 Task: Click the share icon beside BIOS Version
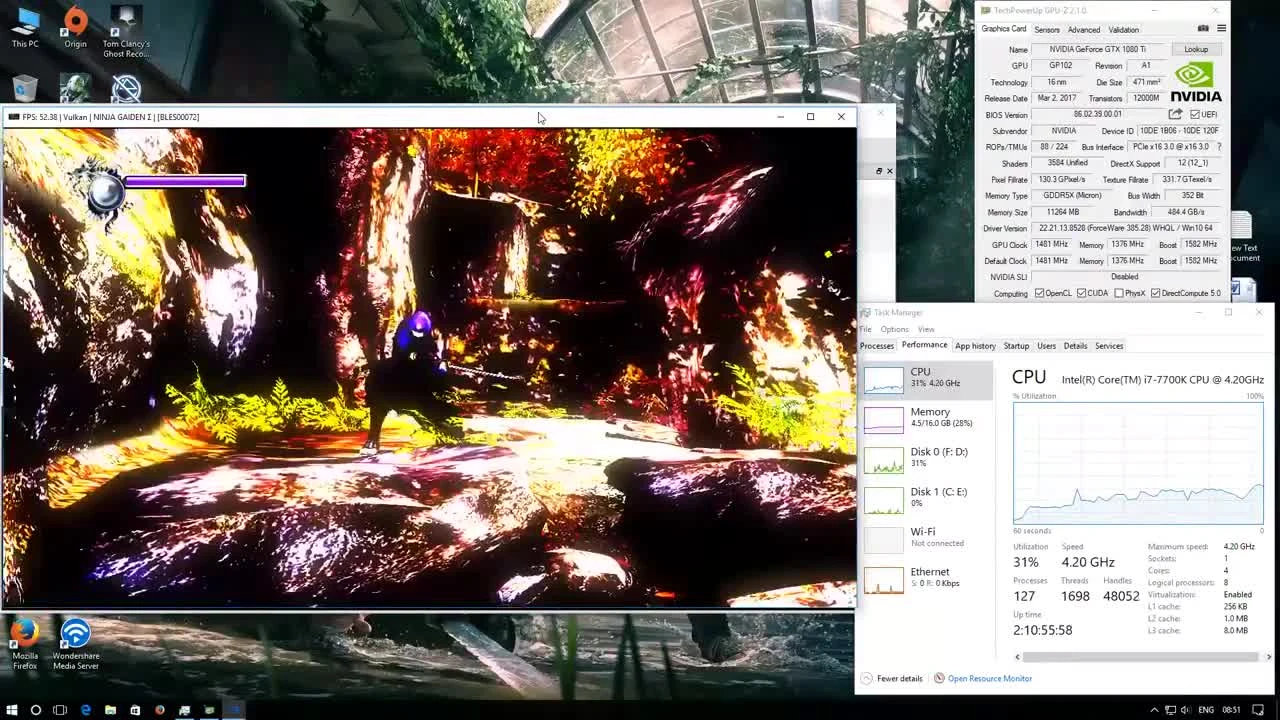[1176, 114]
